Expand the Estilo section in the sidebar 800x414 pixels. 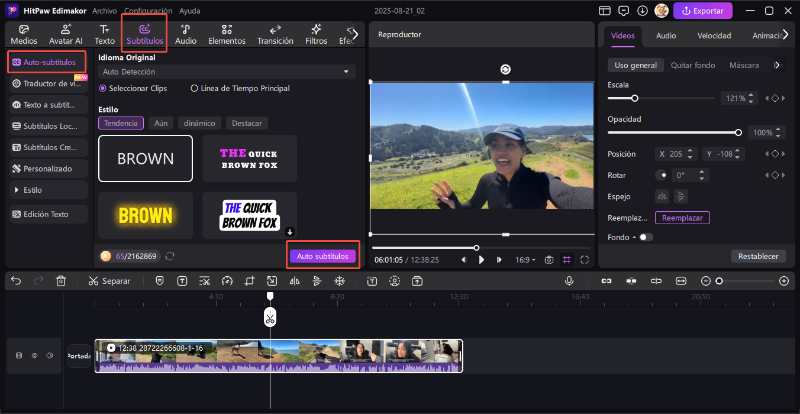48,190
